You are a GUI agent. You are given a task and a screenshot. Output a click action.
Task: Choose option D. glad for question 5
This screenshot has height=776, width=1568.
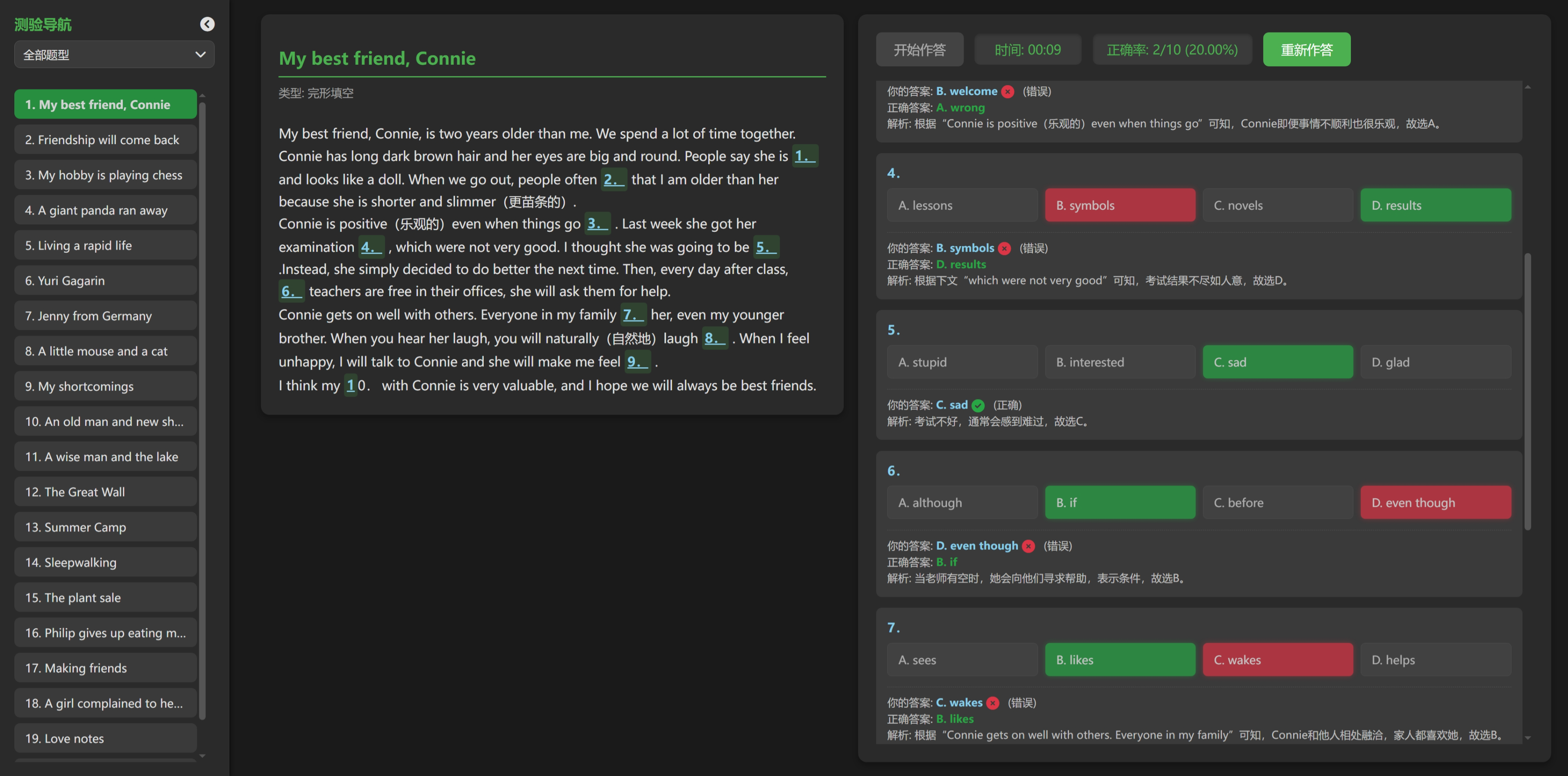click(x=1435, y=362)
